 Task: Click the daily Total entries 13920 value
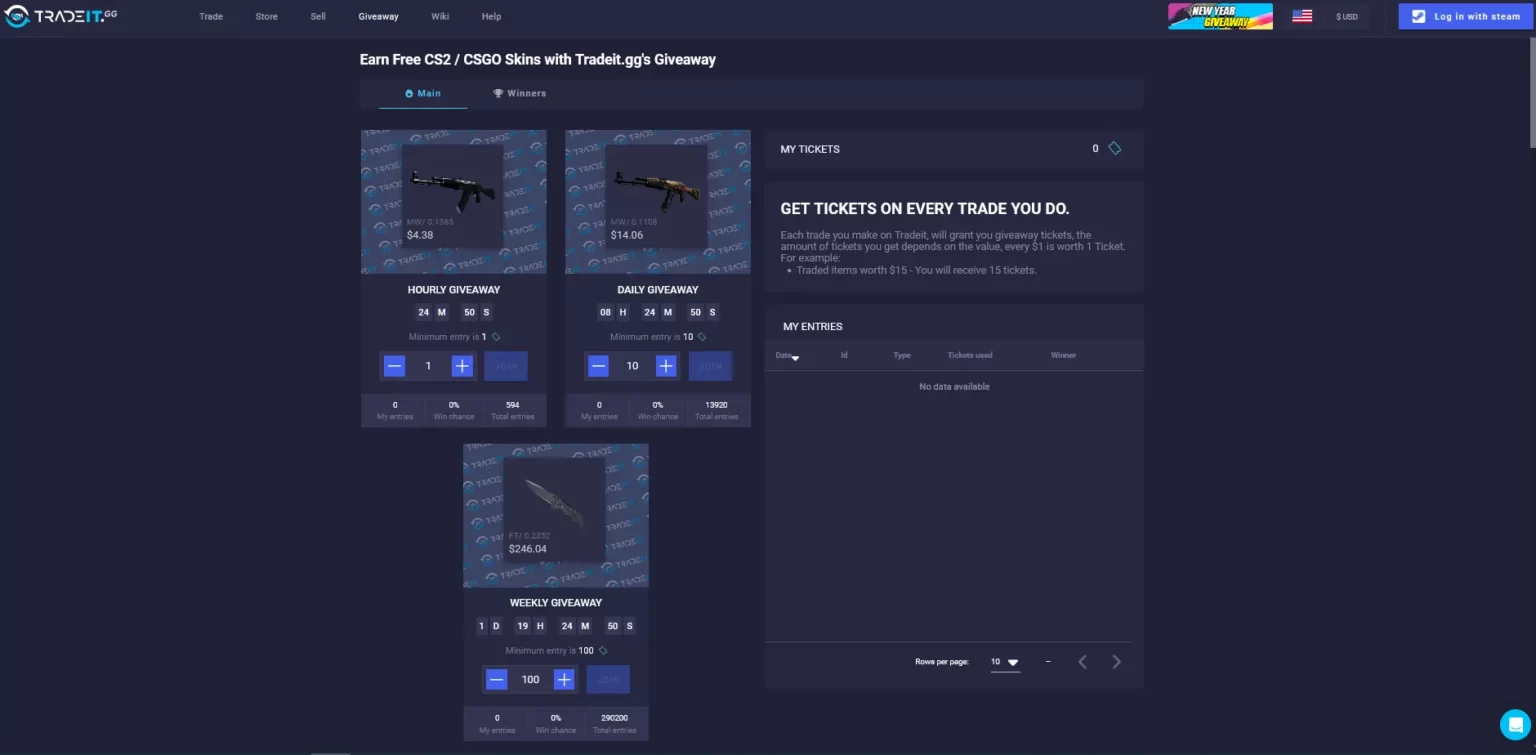coord(717,405)
